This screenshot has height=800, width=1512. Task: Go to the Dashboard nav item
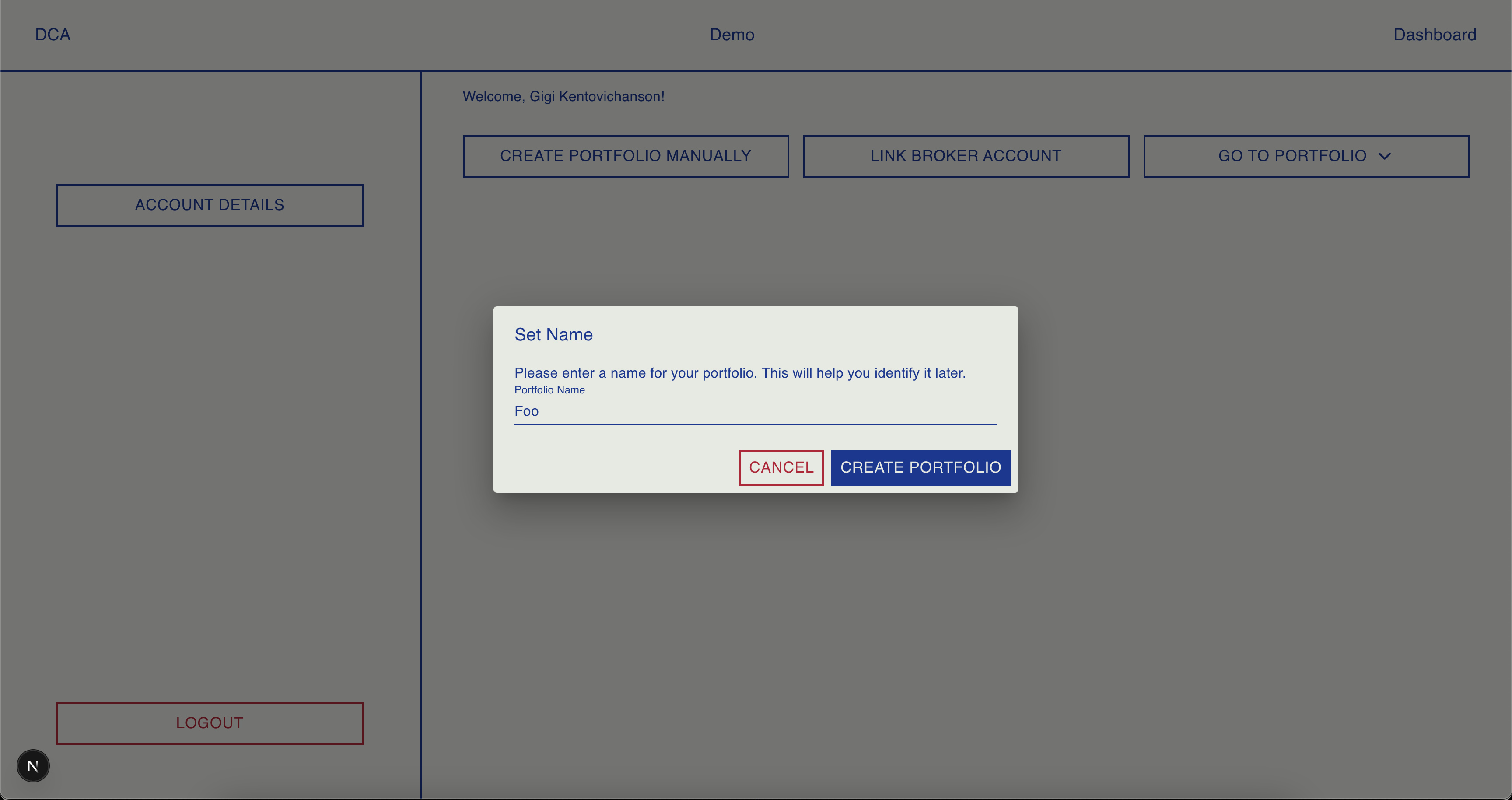pyautogui.click(x=1434, y=35)
